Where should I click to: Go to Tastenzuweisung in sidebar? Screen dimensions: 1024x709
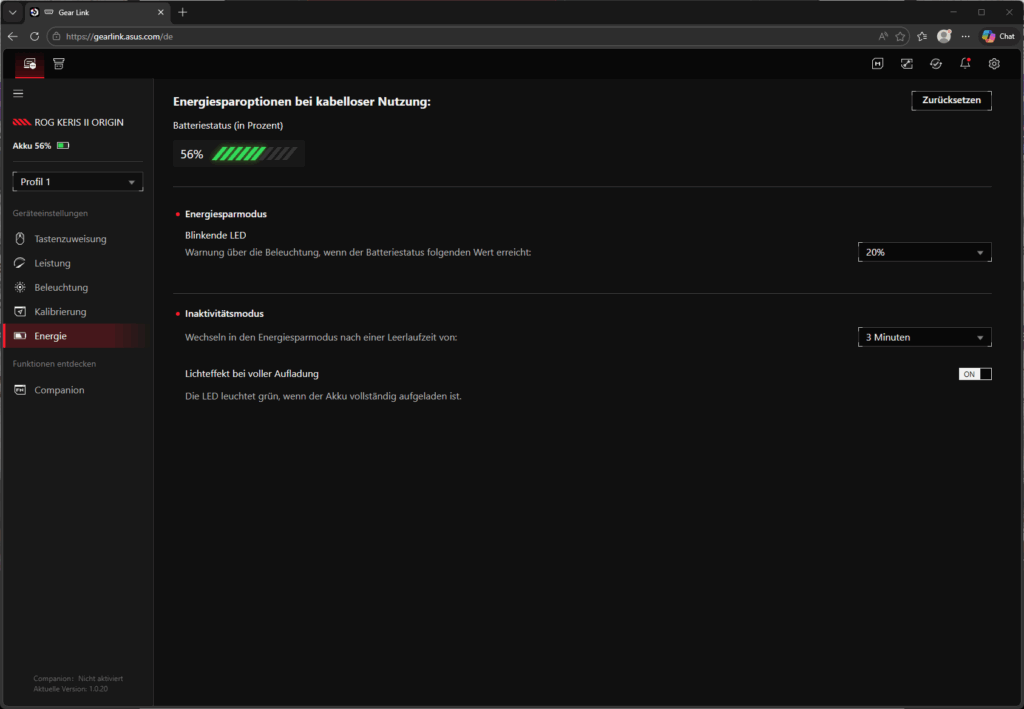pyautogui.click(x=70, y=239)
